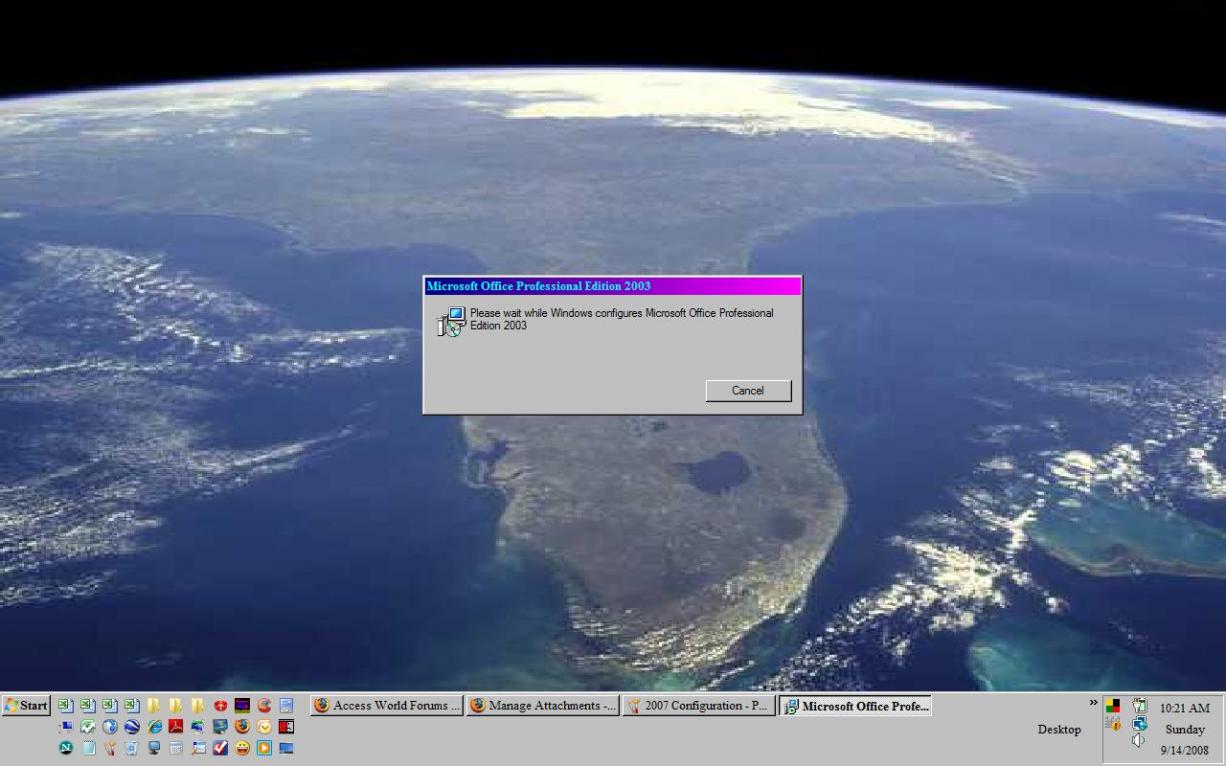The image size is (1226, 766).
Task: Open the security alert tray icon
Action: [x=1113, y=724]
